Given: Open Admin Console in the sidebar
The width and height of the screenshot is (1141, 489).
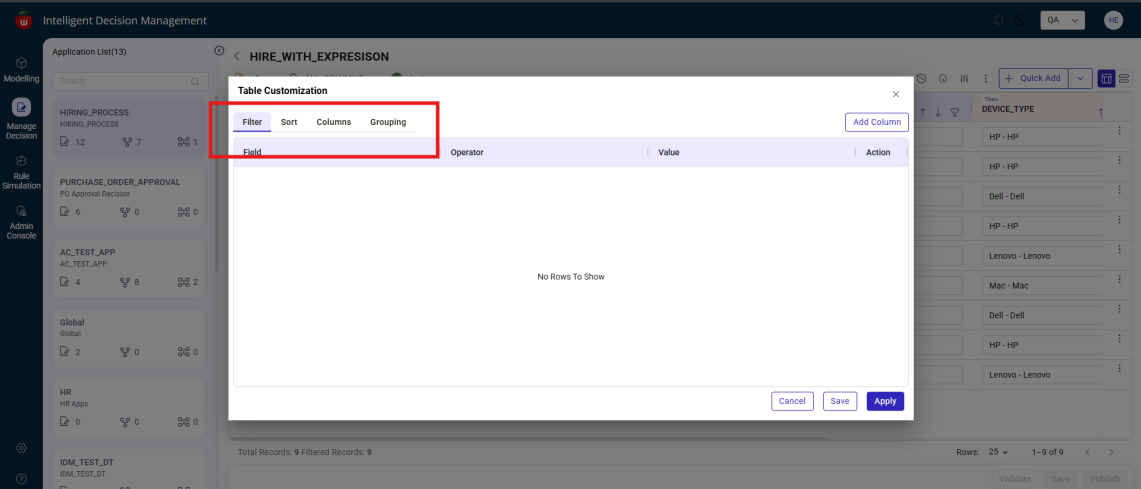Looking at the screenshot, I should tap(21, 222).
